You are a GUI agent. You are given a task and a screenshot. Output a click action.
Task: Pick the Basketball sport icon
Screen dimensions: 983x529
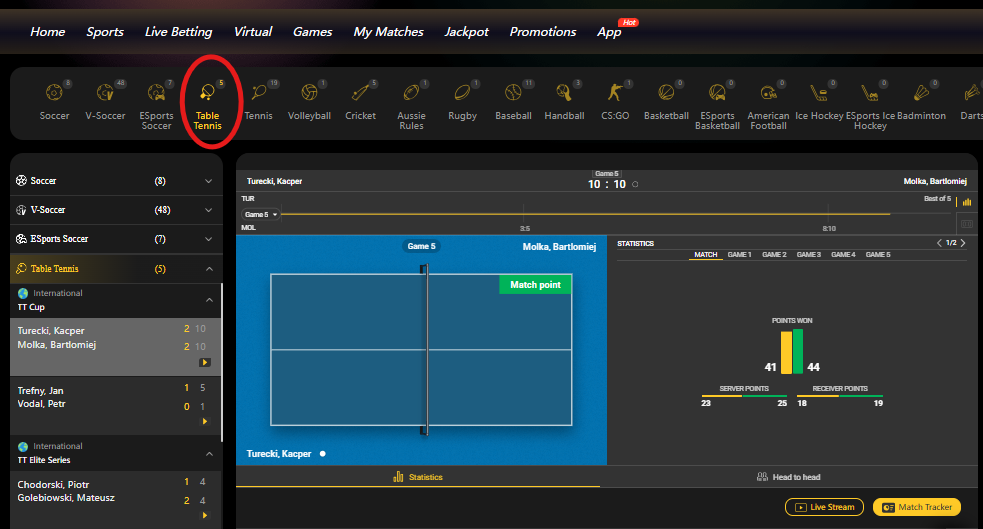pyautogui.click(x=666, y=102)
